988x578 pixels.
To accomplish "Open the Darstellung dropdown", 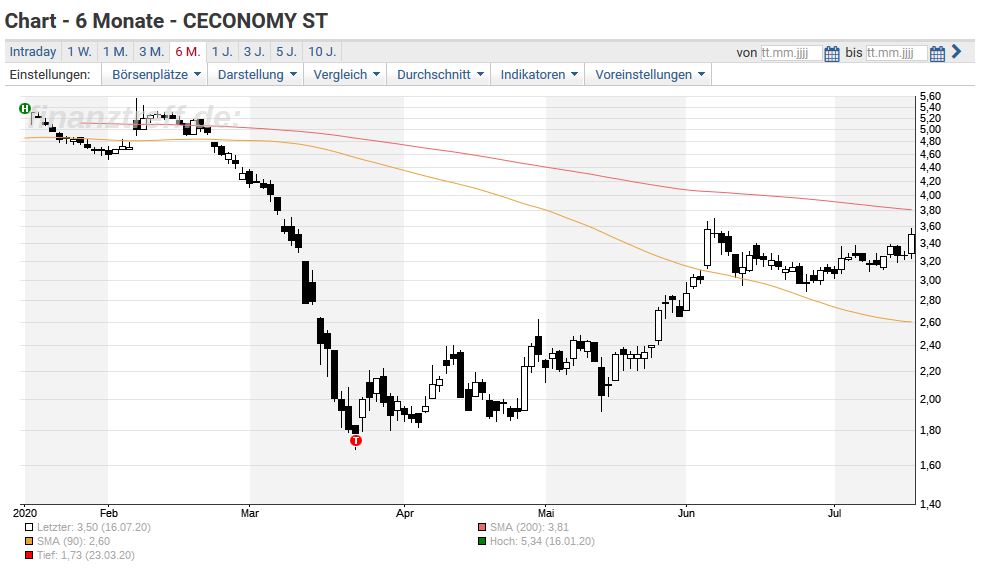I will (x=256, y=74).
